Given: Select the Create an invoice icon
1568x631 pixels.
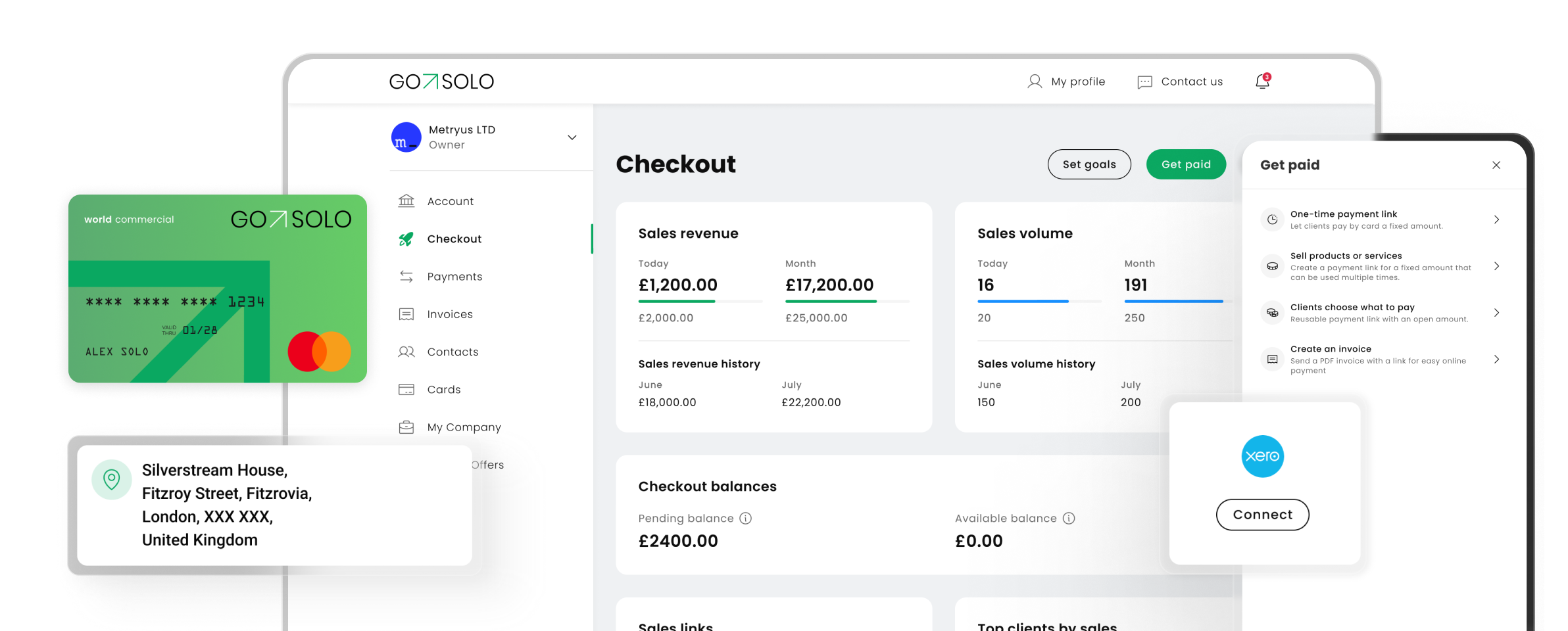Looking at the screenshot, I should pyautogui.click(x=1273, y=359).
